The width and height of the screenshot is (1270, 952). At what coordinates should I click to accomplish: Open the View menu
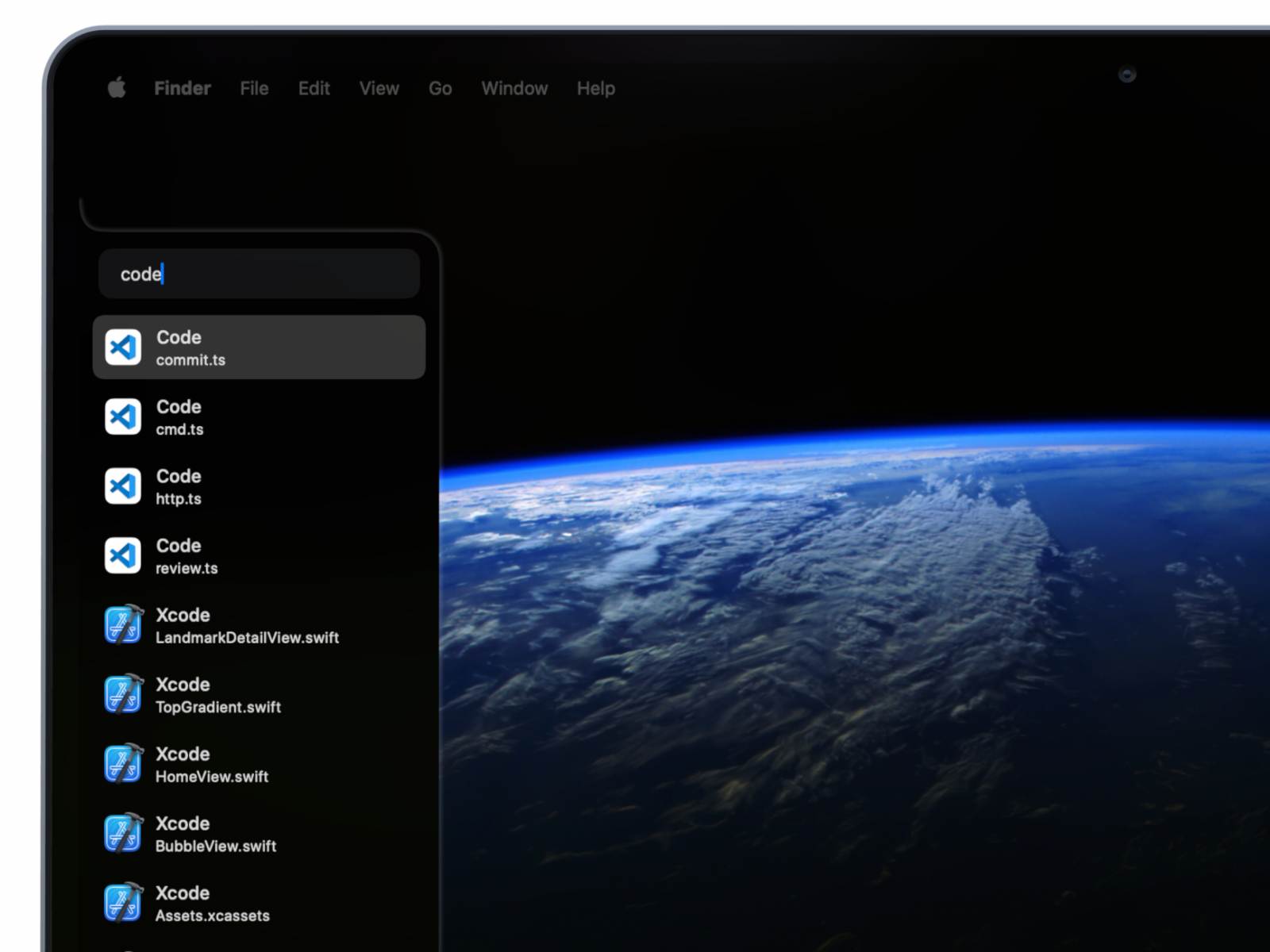tap(379, 88)
